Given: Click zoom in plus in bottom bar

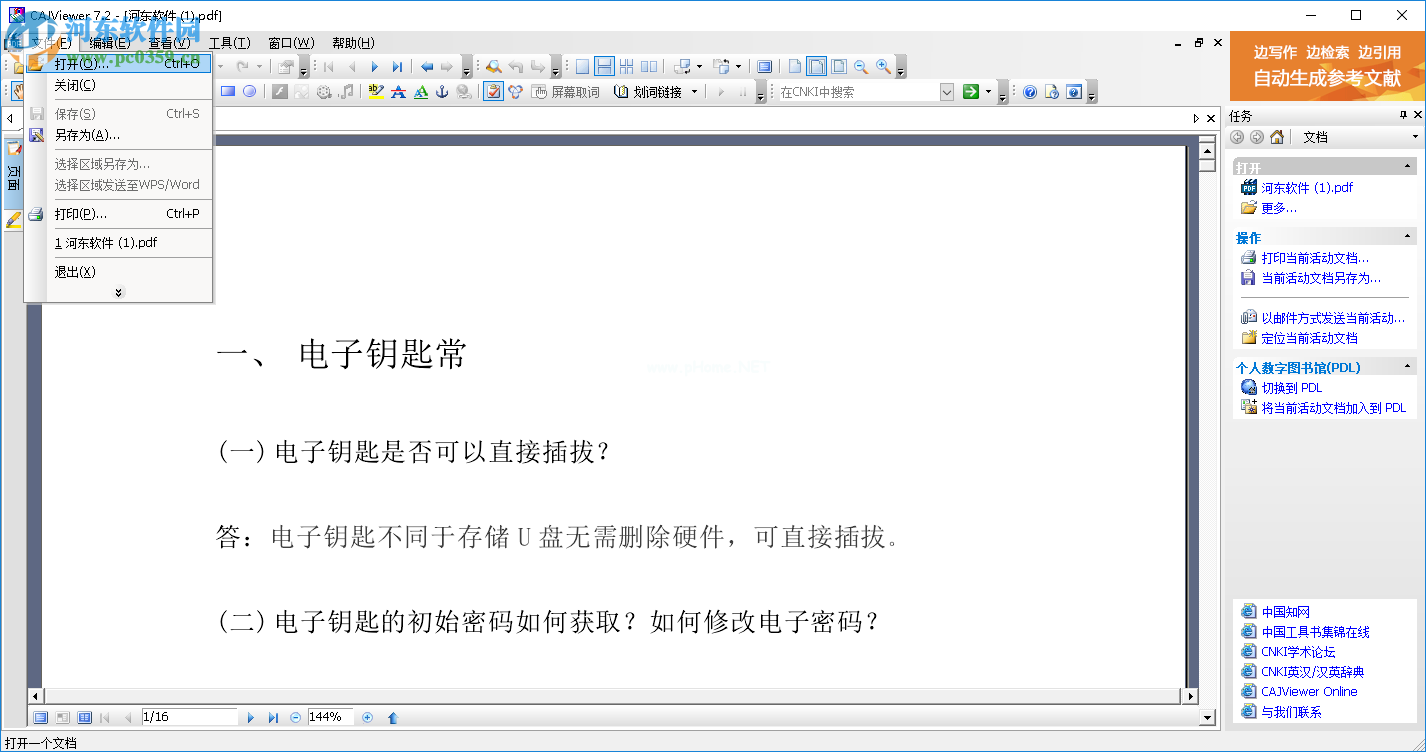Looking at the screenshot, I should click(x=367, y=717).
